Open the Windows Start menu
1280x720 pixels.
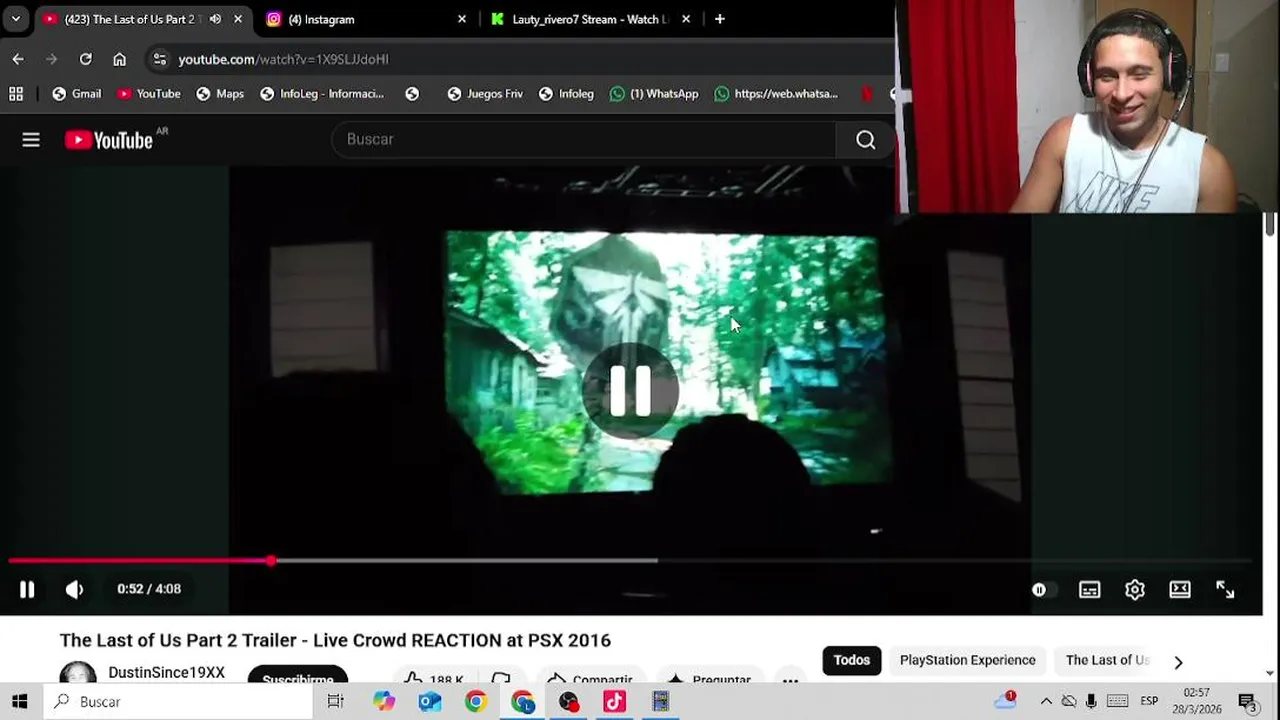[20, 702]
